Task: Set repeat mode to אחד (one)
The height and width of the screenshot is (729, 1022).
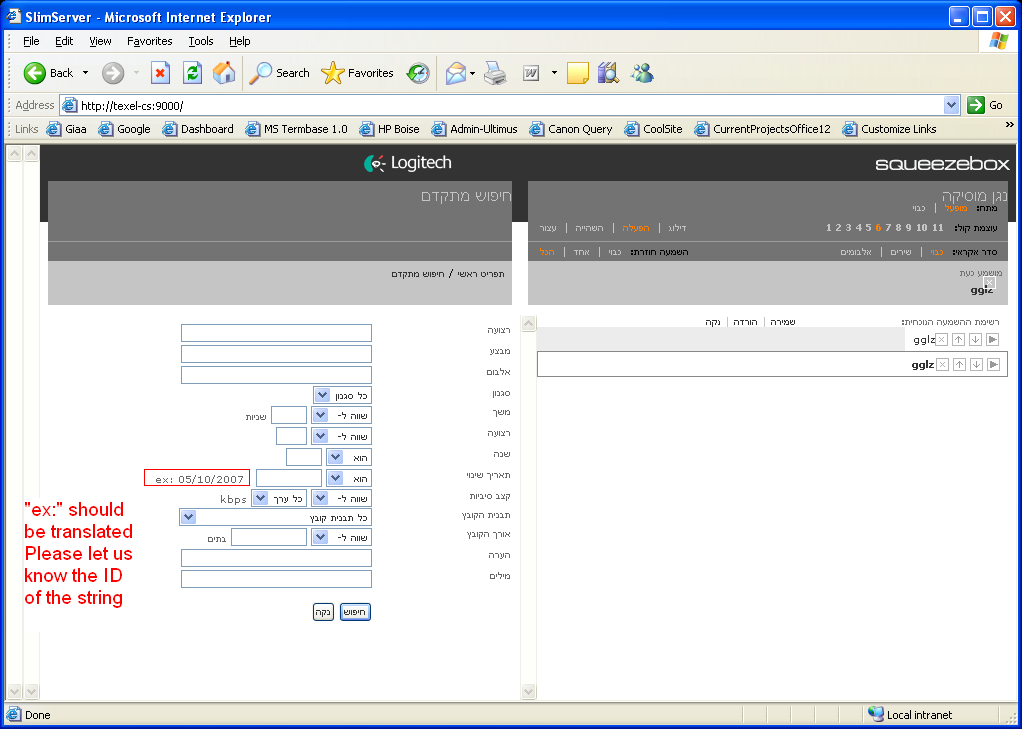Action: pyautogui.click(x=584, y=252)
